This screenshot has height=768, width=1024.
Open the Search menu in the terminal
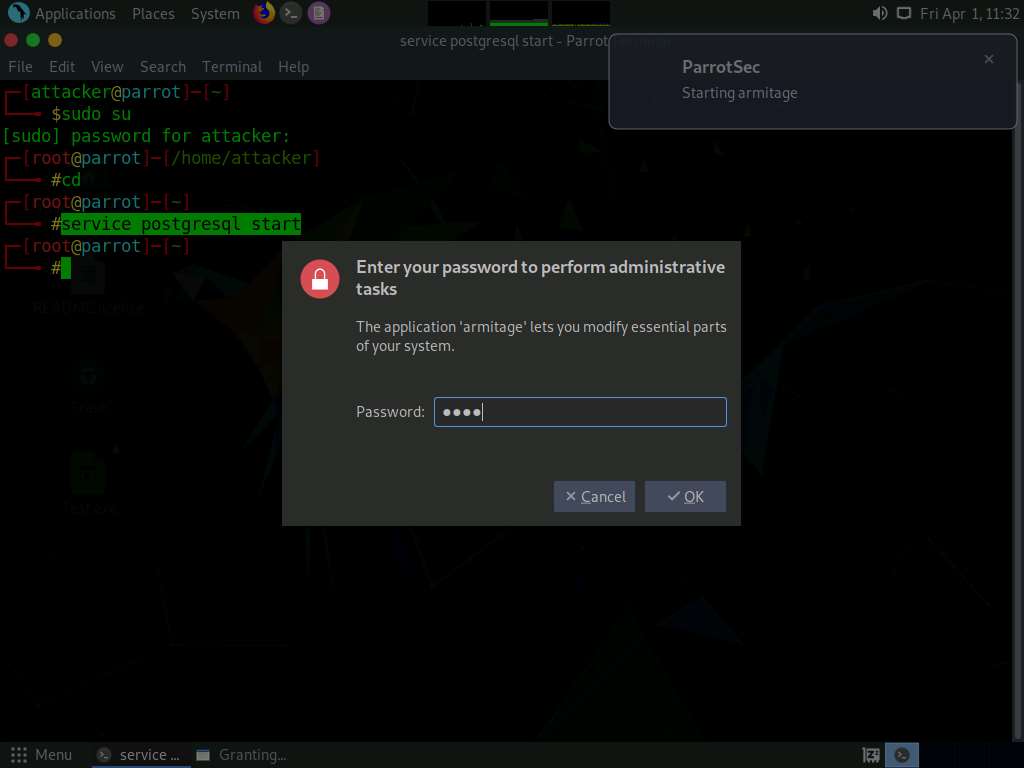tap(163, 66)
